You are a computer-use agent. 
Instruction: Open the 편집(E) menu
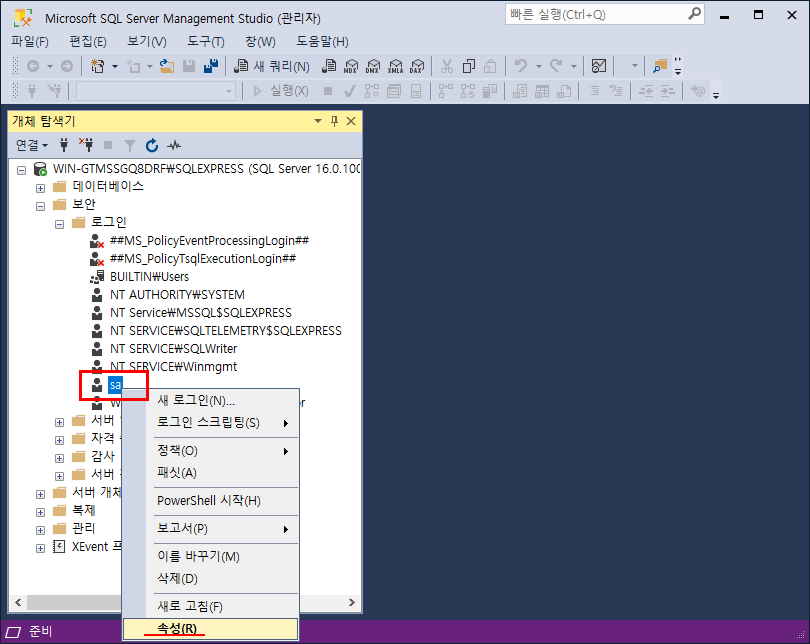88,41
